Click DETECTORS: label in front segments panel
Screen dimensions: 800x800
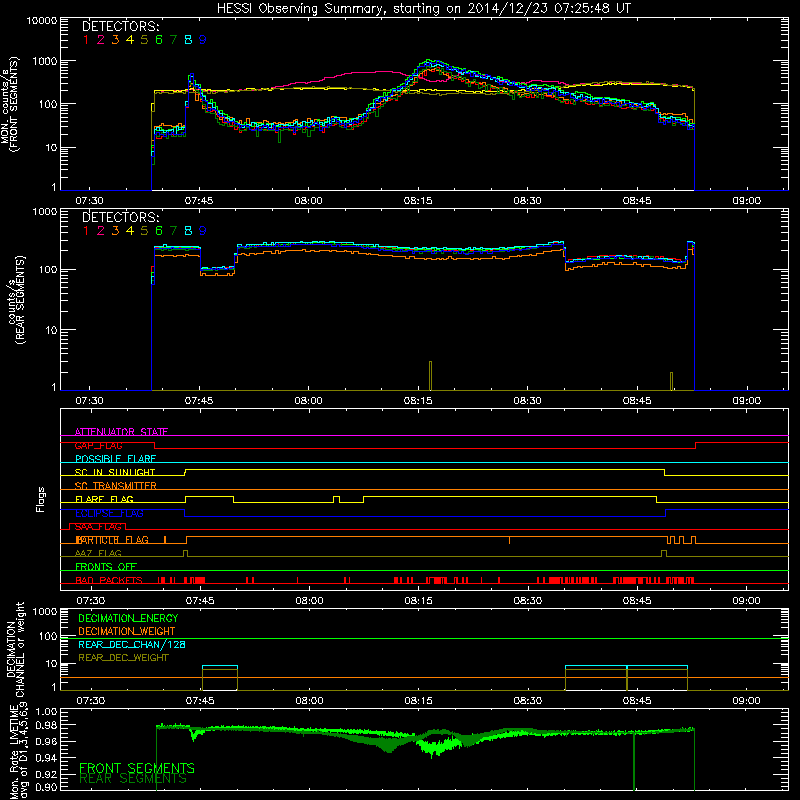tap(120, 26)
